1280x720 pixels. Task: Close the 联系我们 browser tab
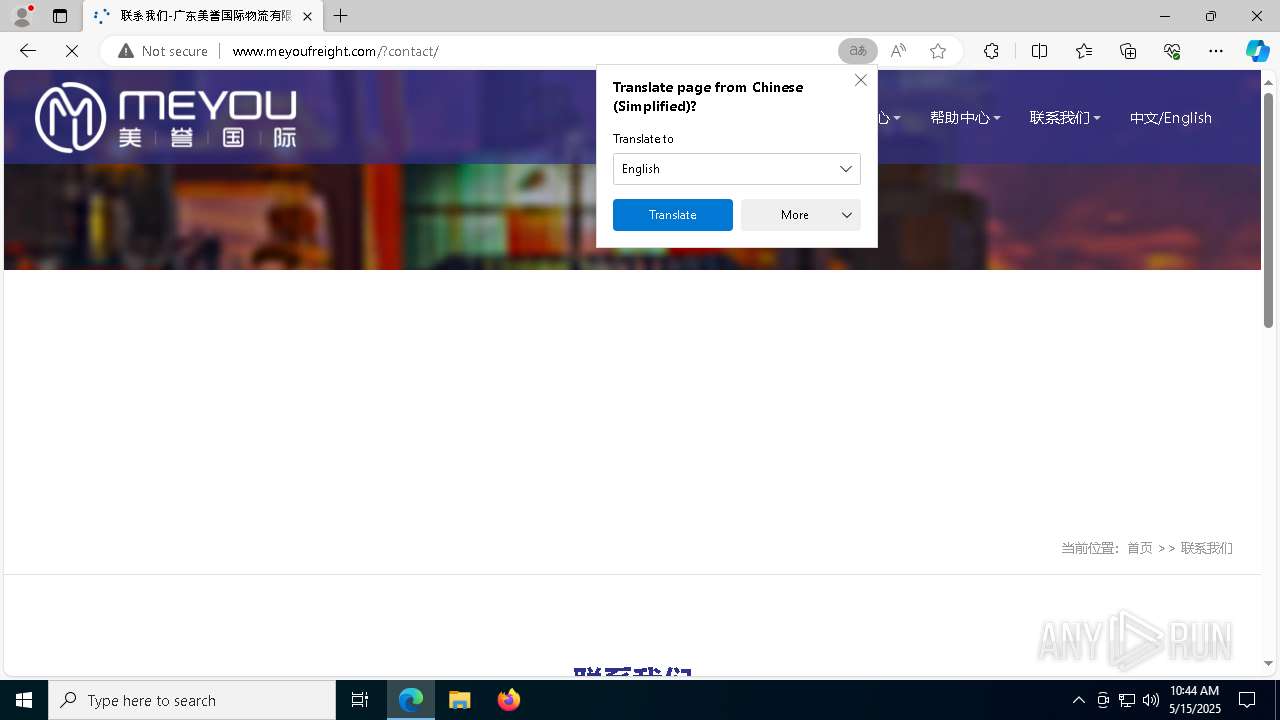[x=307, y=16]
